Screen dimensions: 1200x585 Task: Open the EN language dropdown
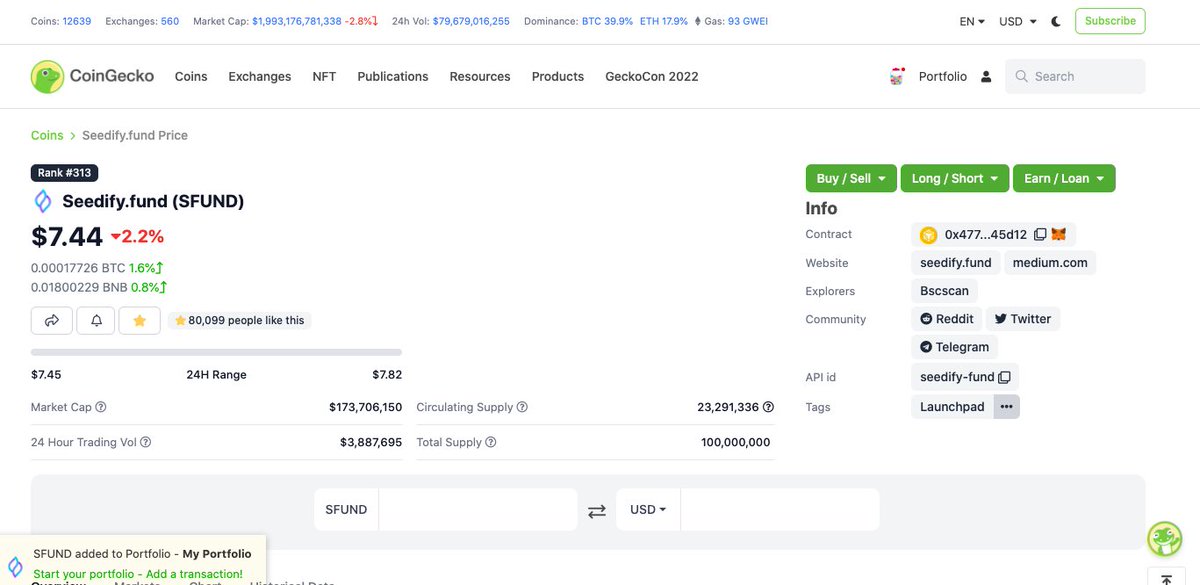coord(972,21)
